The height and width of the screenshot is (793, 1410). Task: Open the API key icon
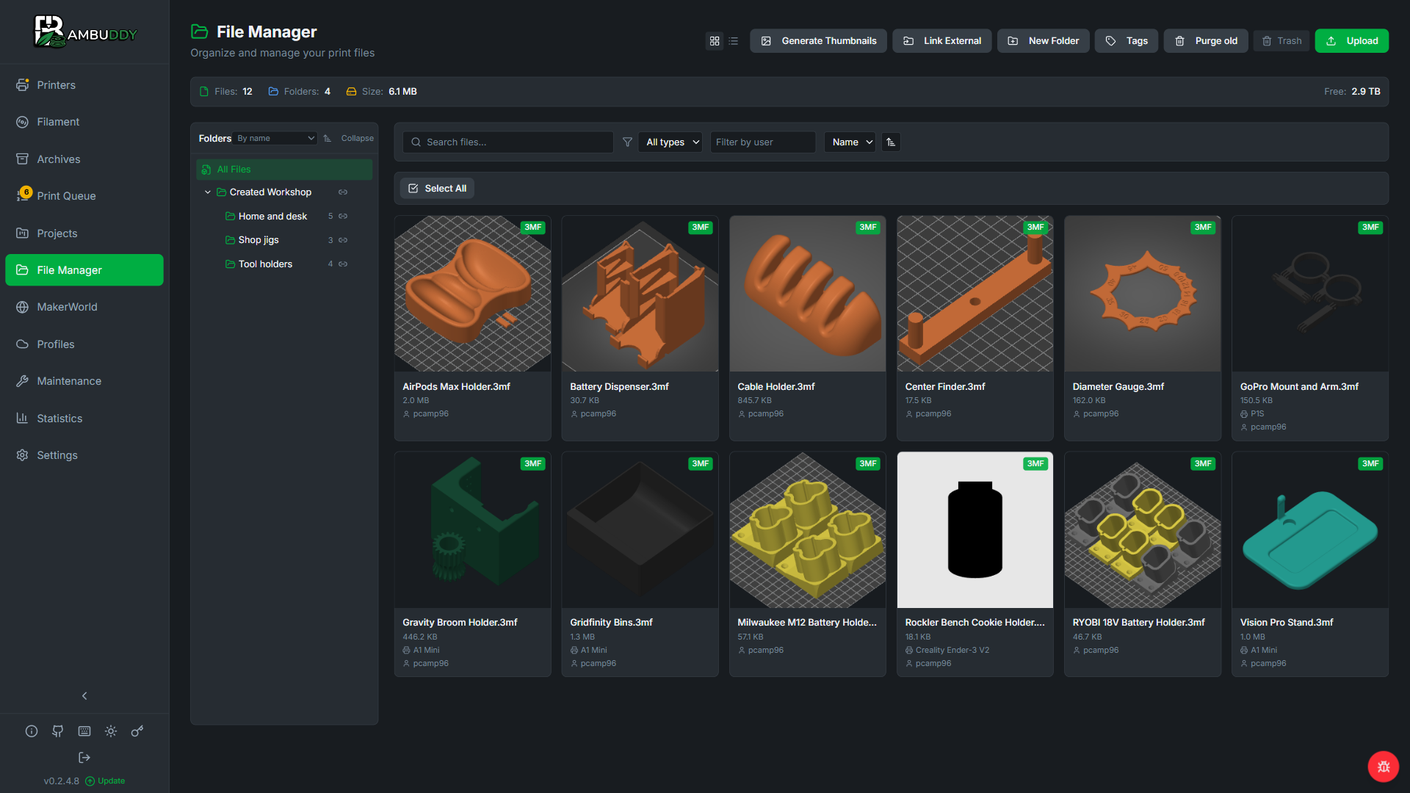(137, 731)
